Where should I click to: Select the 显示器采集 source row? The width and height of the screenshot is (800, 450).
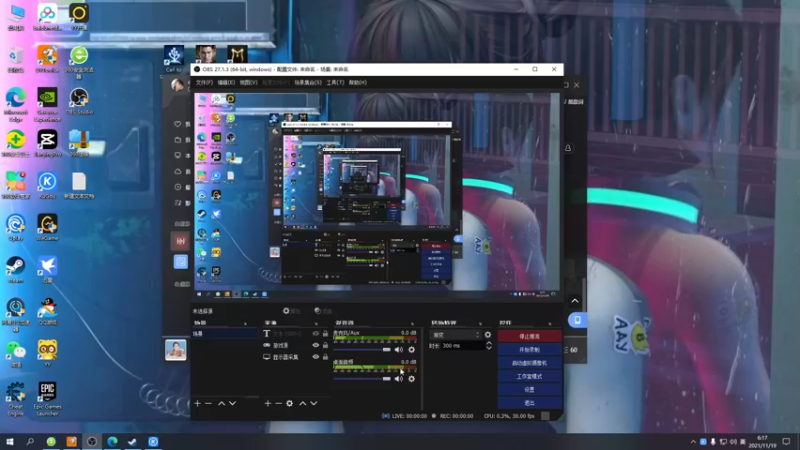(x=295, y=357)
